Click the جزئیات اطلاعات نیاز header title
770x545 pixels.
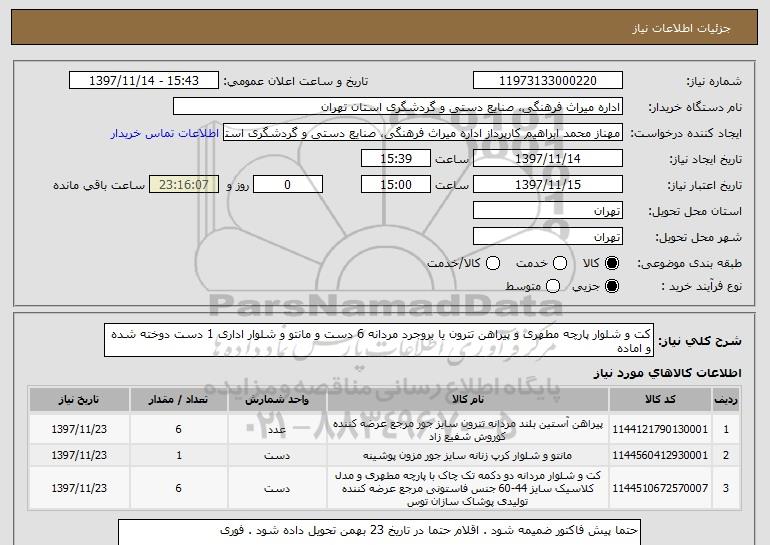(681, 28)
